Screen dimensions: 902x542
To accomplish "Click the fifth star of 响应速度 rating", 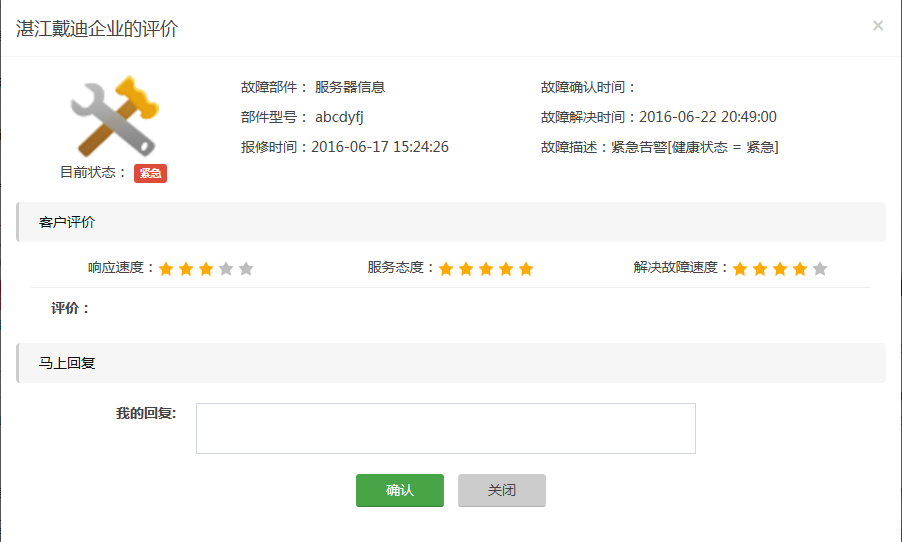I will (246, 269).
